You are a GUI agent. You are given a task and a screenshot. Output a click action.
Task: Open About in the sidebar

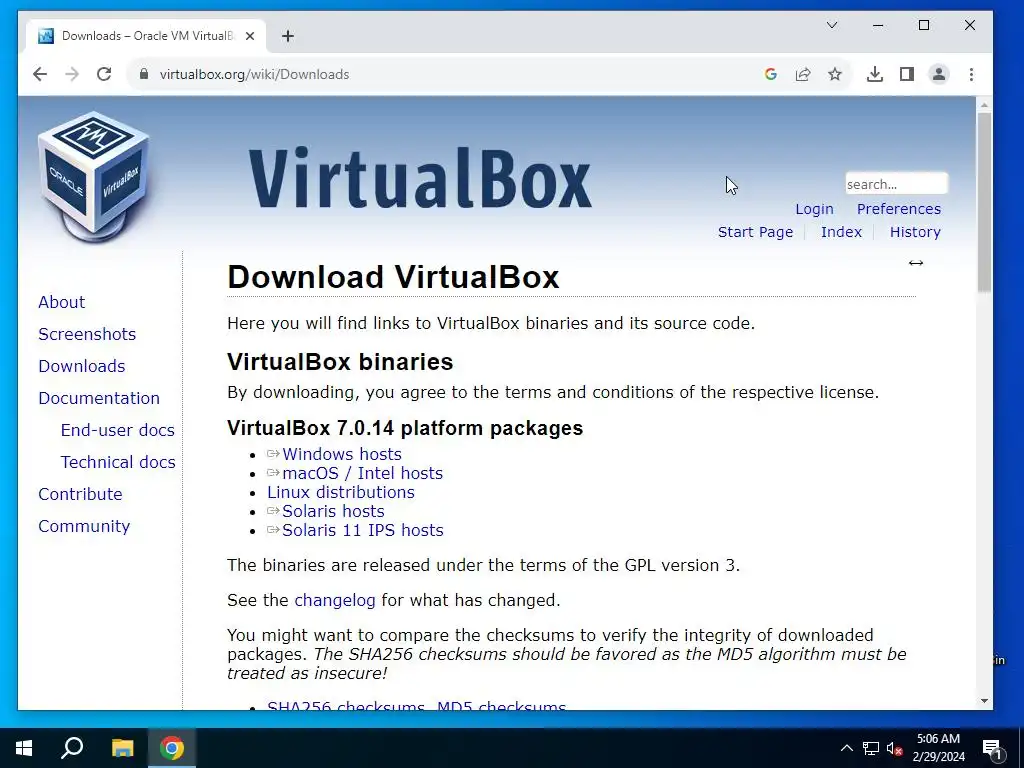pyautogui.click(x=61, y=302)
